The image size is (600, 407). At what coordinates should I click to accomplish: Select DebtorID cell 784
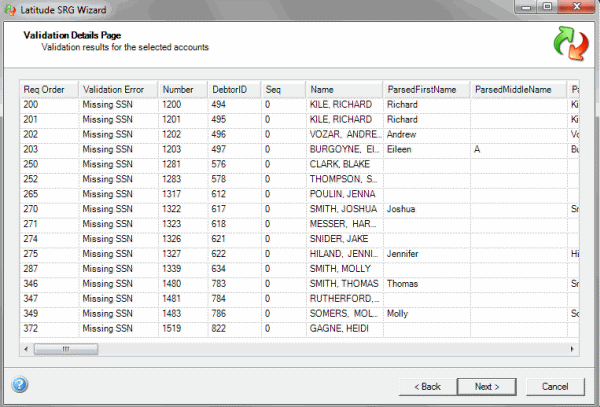pos(235,299)
